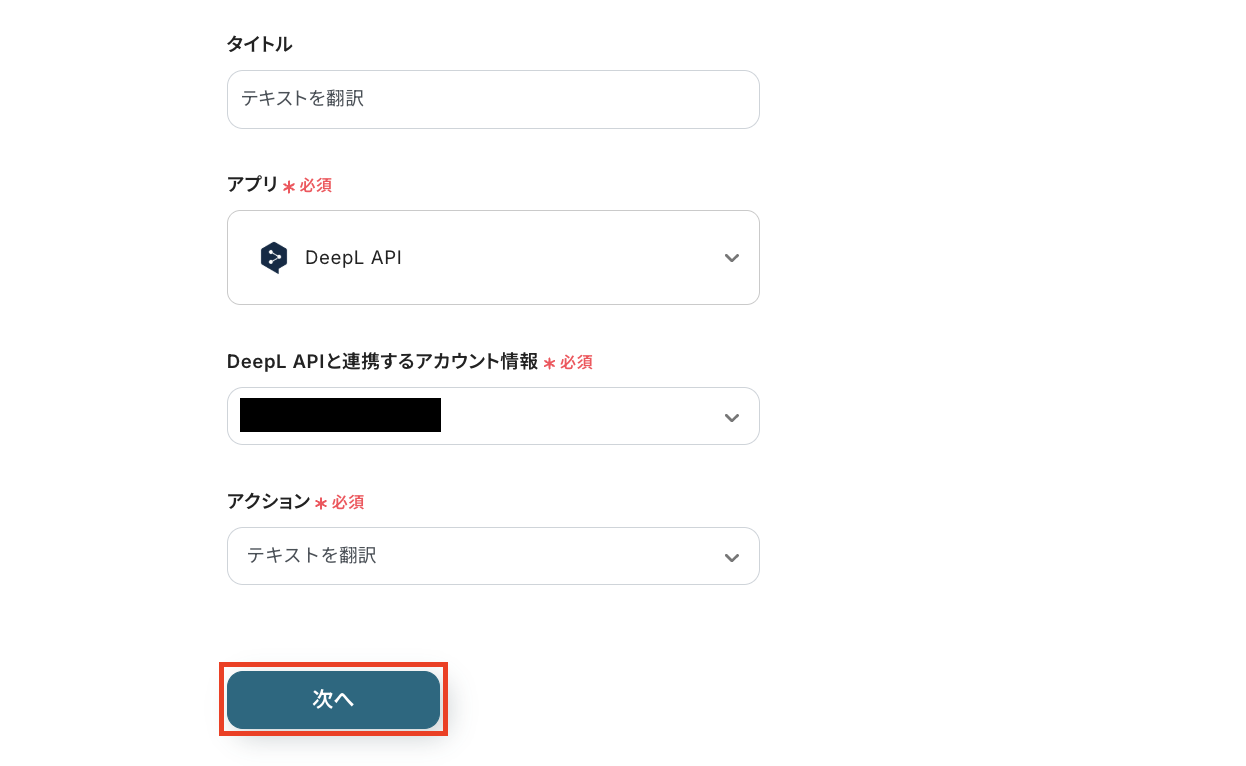Select the DeepL API app entry
Image resolution: width=1246 pixels, height=766 pixels.
493,257
